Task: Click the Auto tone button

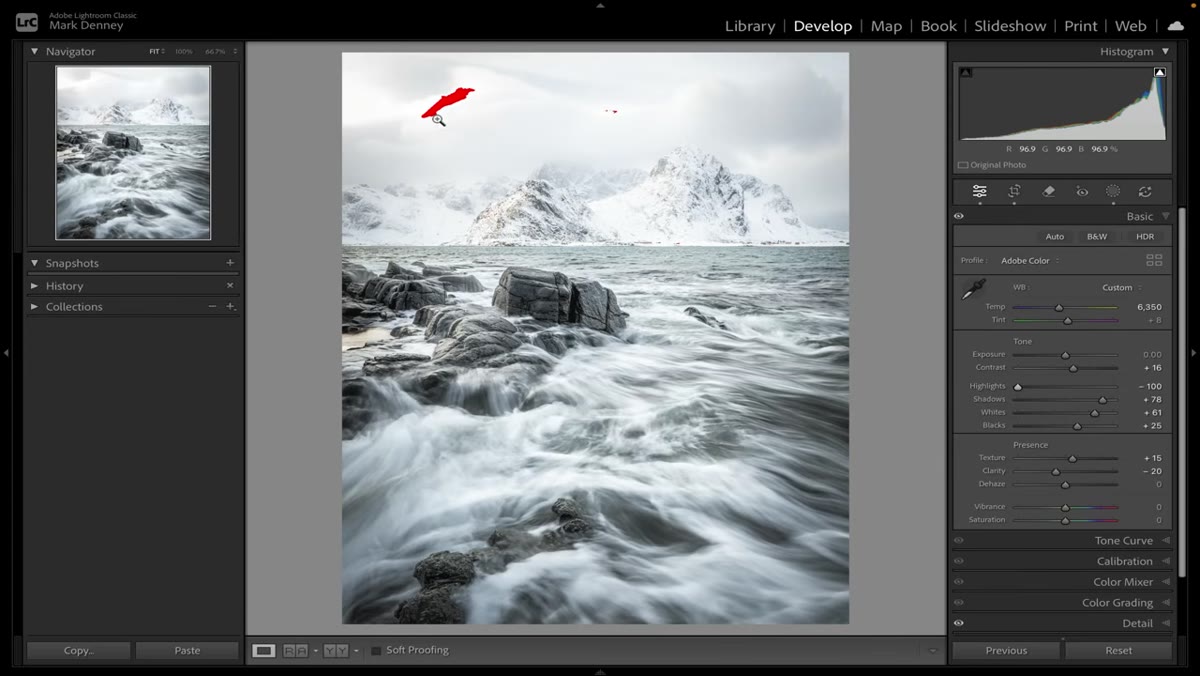Action: point(1055,237)
